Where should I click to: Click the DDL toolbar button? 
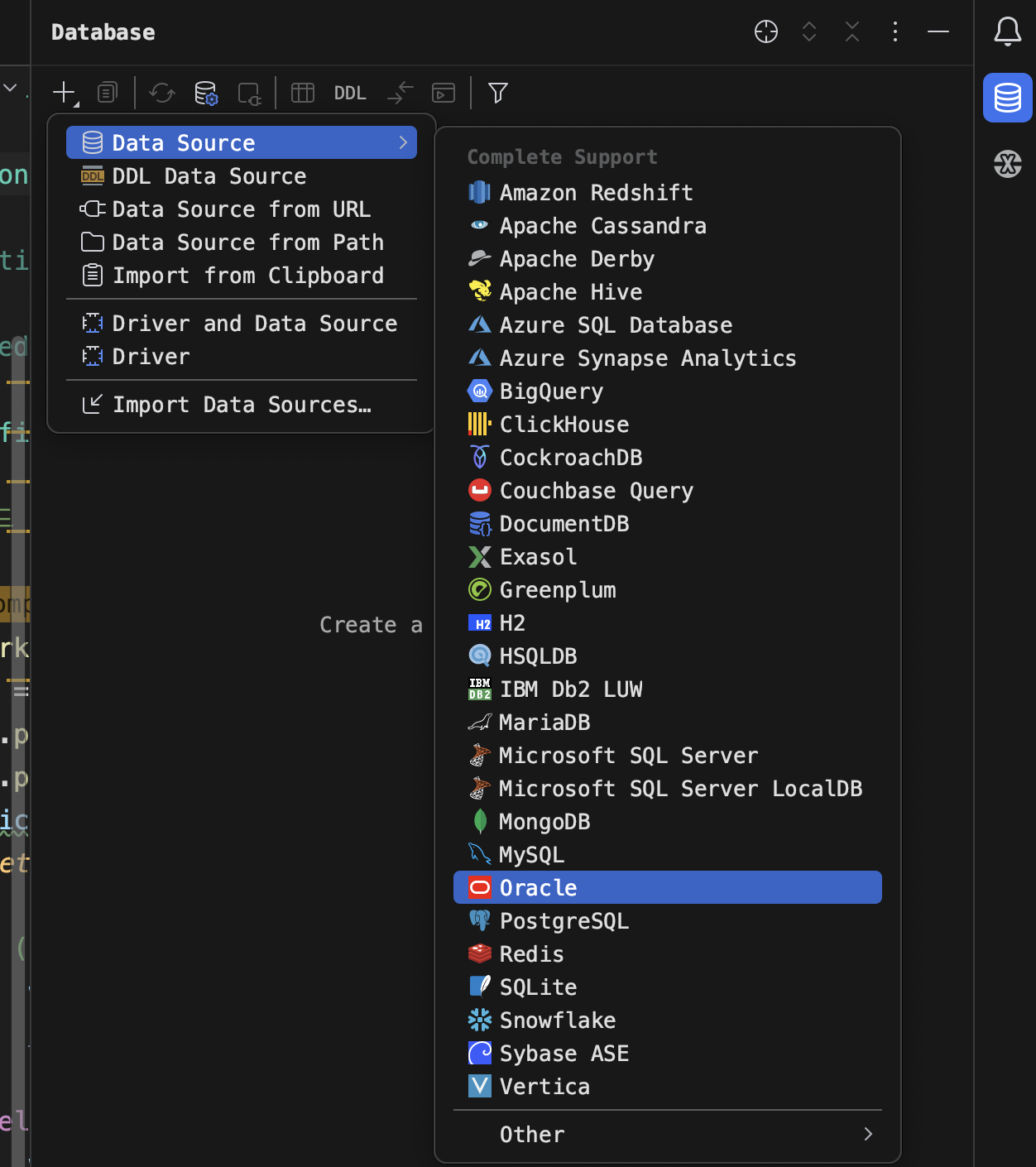tap(350, 93)
